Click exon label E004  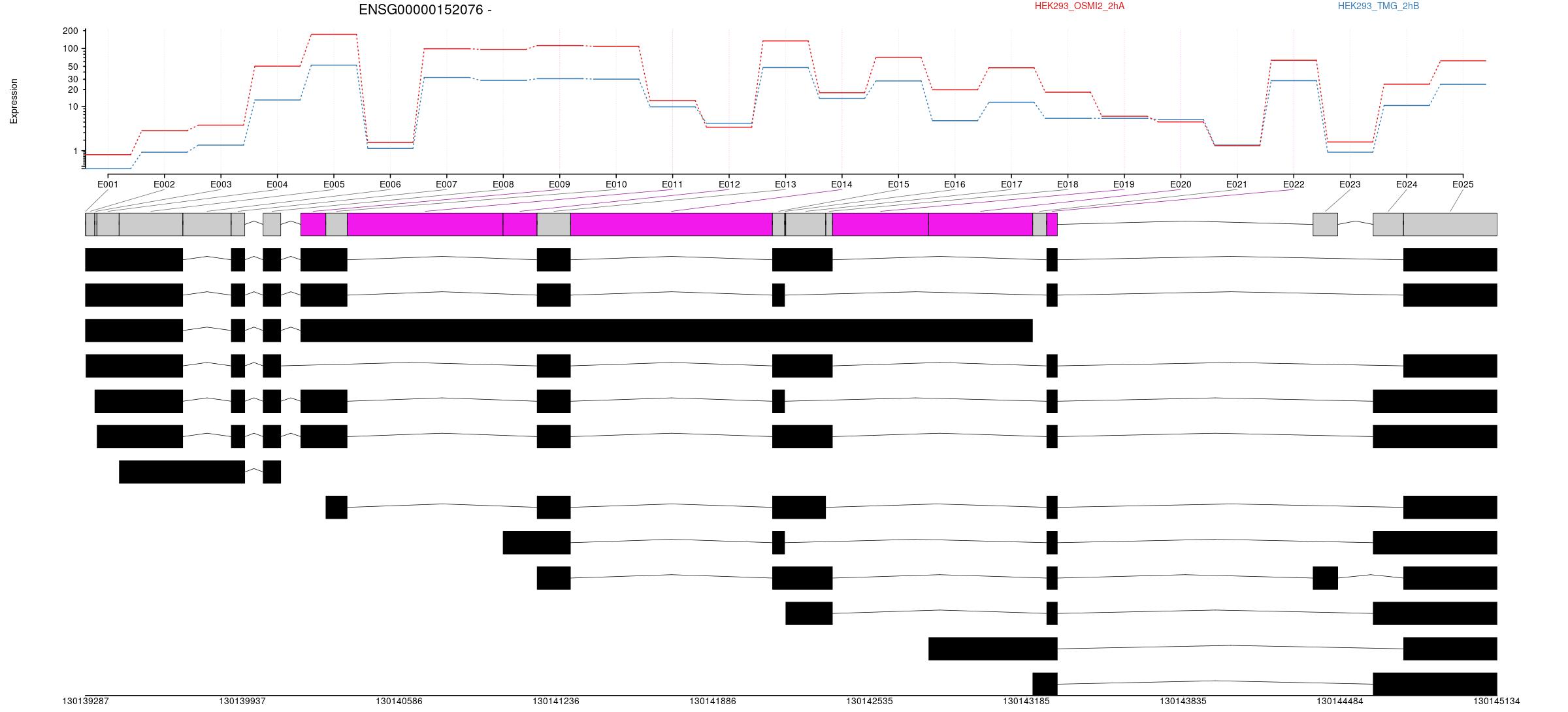(277, 184)
